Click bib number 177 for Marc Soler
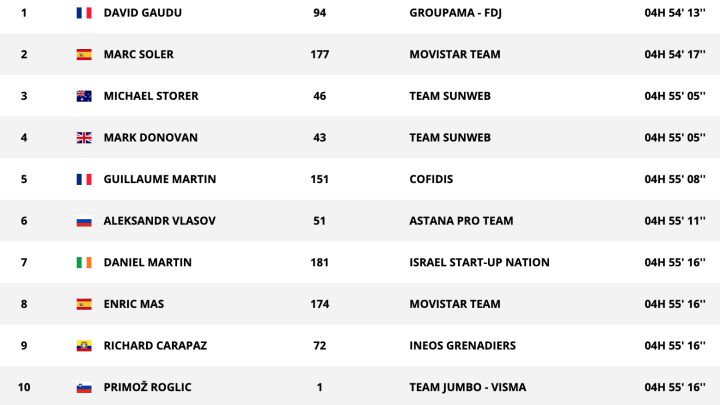720x405 pixels. point(320,55)
